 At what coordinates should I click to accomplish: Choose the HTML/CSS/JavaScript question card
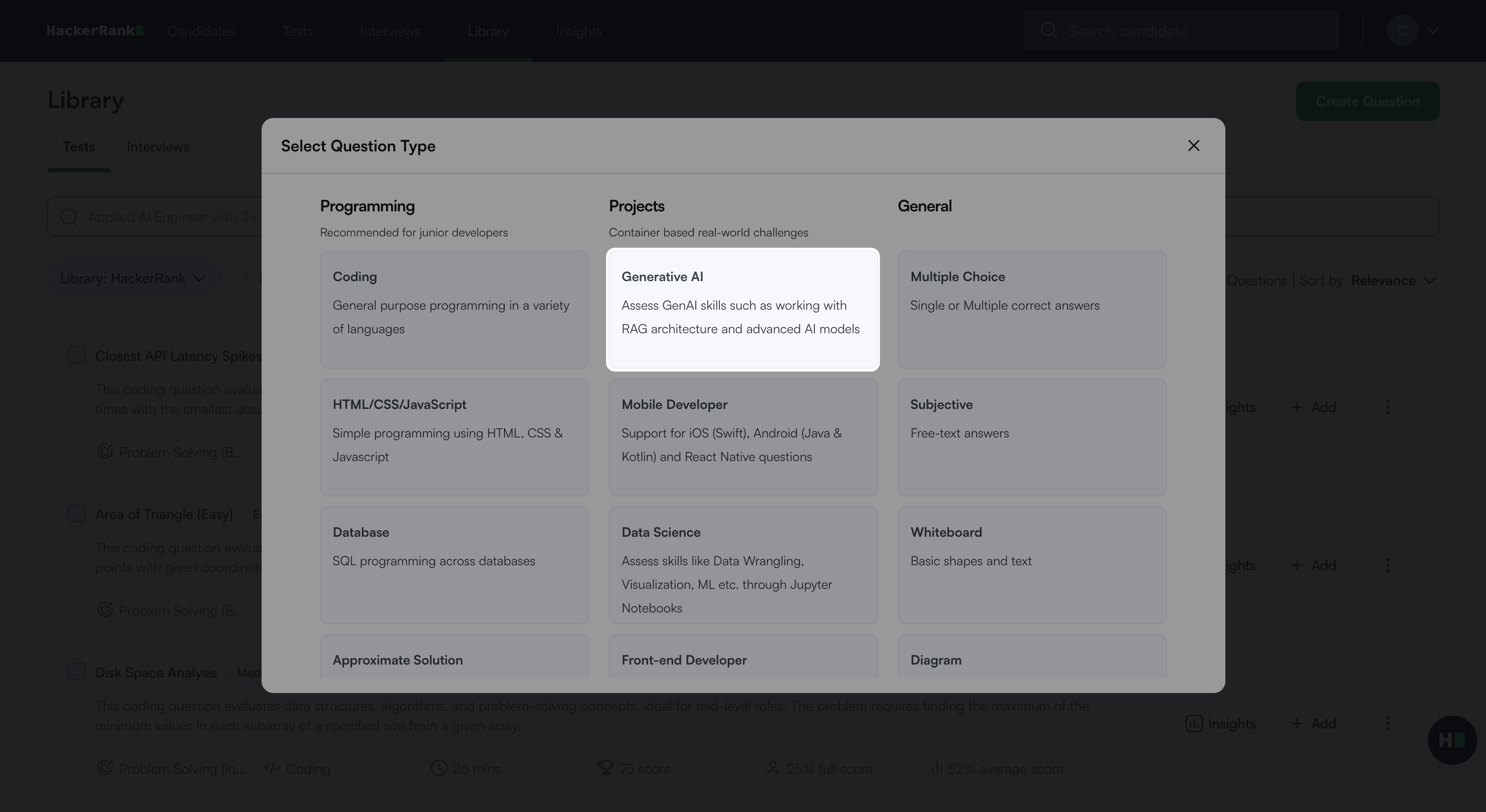pos(454,437)
